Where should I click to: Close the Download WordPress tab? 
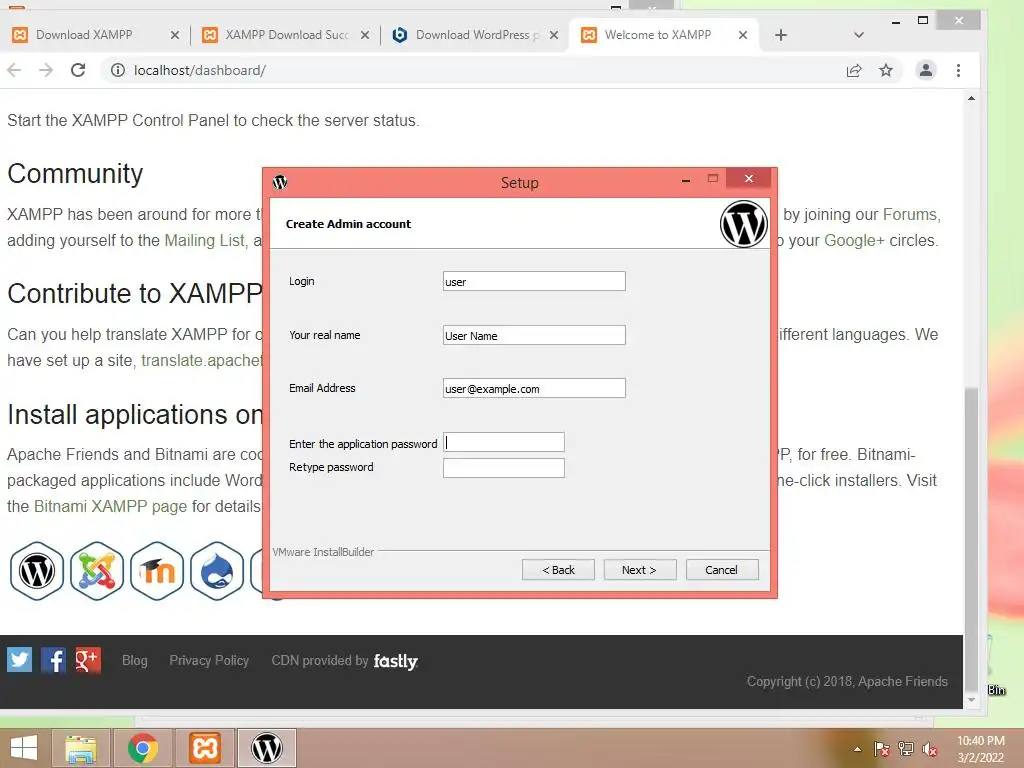554,35
